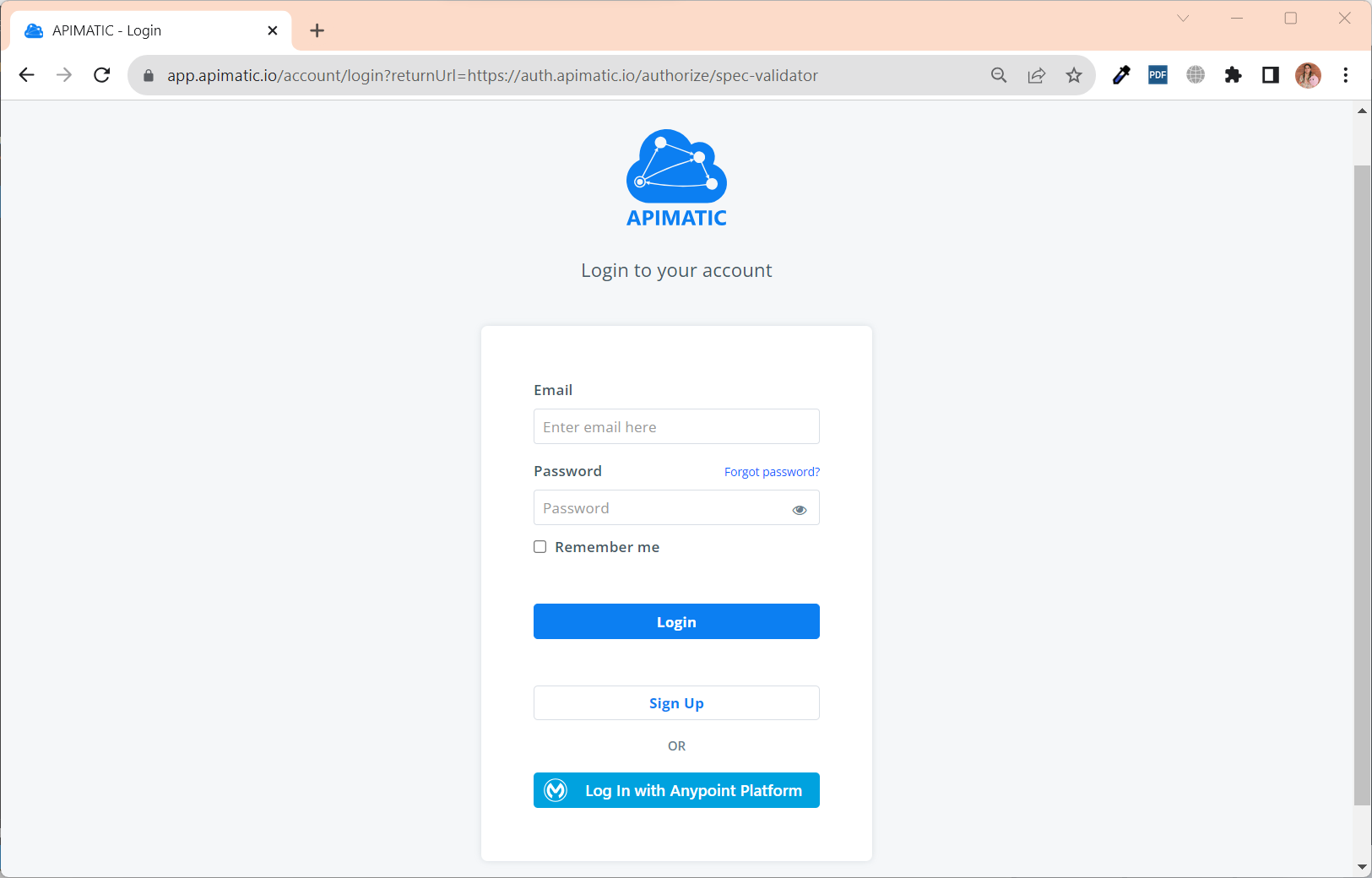Screen dimensions: 1372x878
Task: Click the Login to your account heading
Action: 676,270
